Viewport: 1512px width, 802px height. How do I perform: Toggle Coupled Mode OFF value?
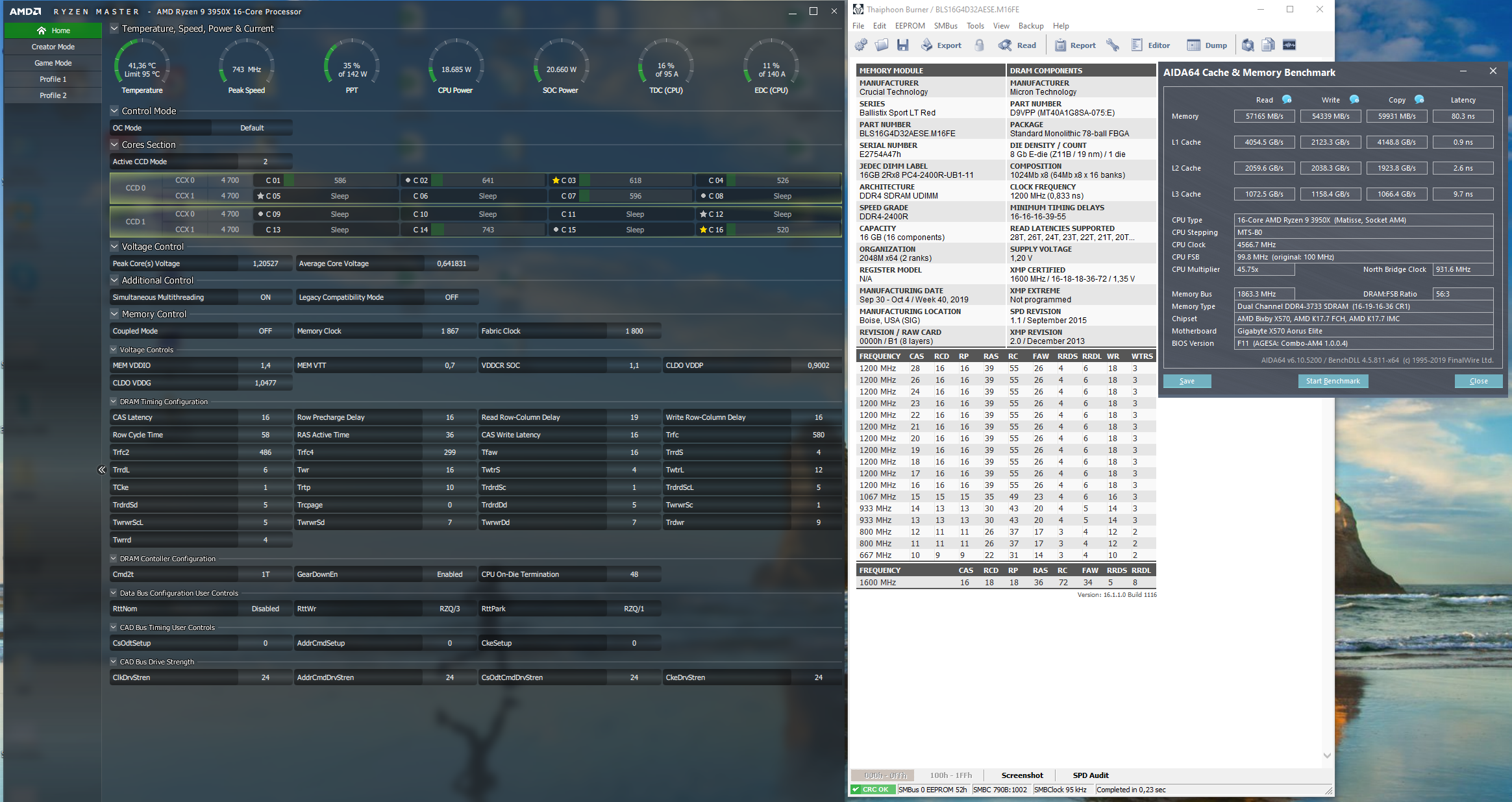click(x=265, y=331)
